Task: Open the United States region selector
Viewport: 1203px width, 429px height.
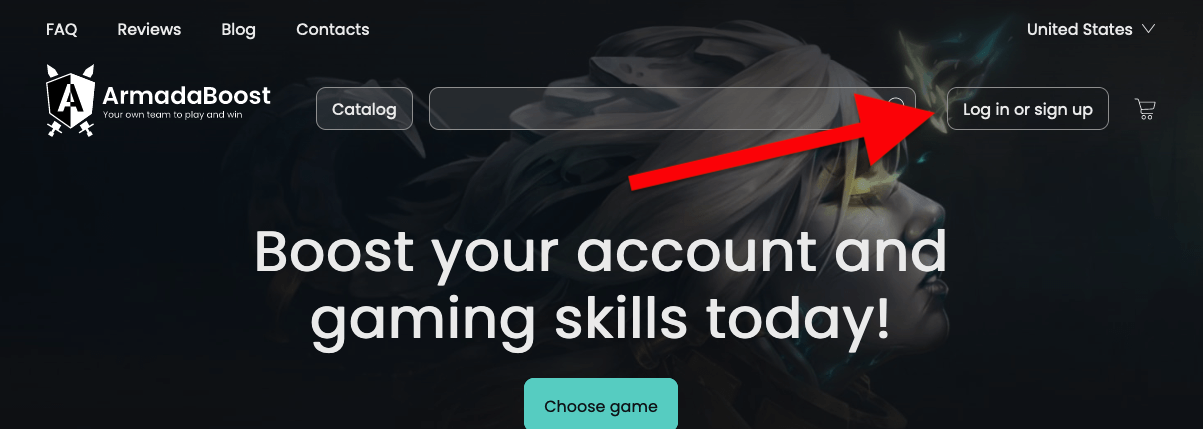Action: [x=1091, y=29]
